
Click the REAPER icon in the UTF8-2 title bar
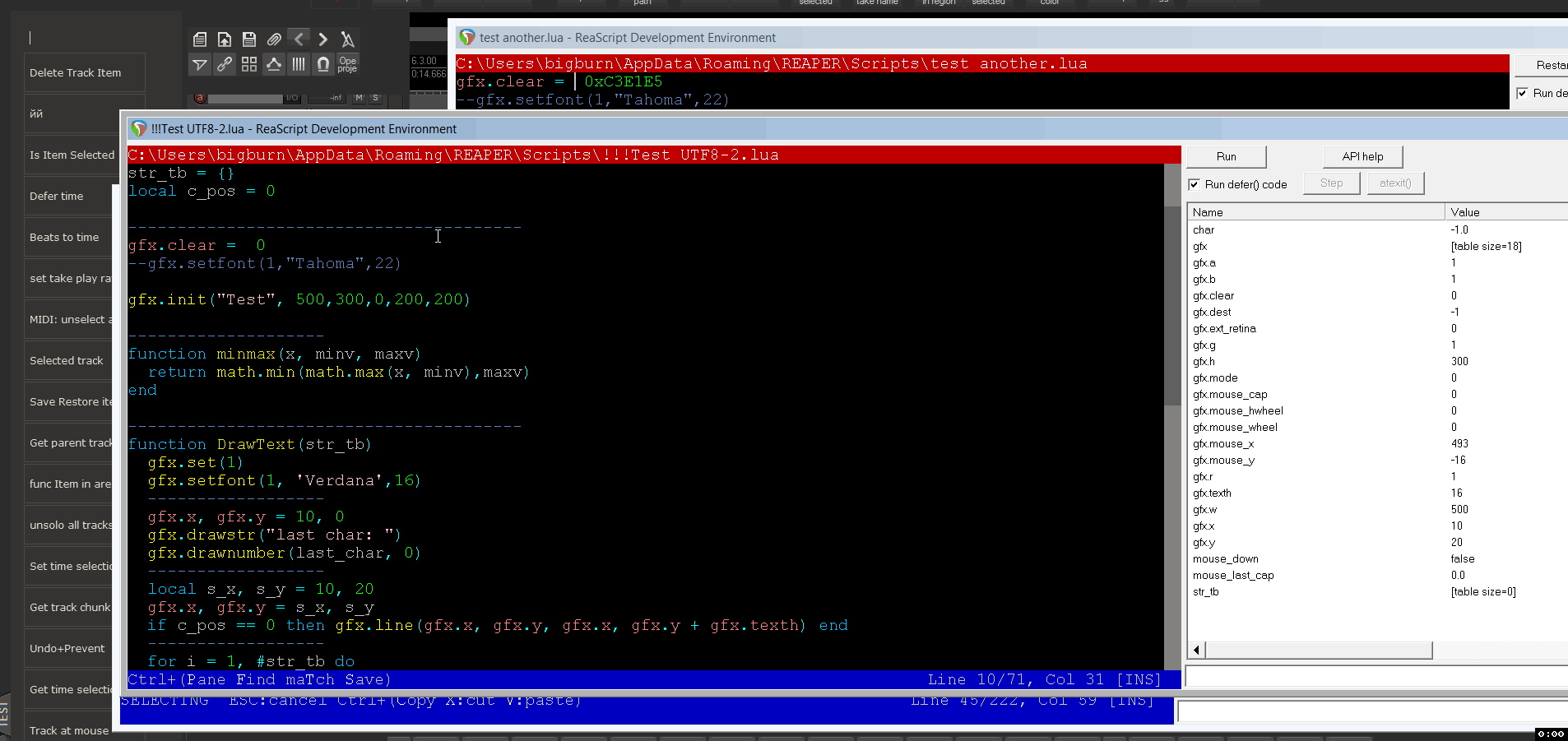(138, 128)
